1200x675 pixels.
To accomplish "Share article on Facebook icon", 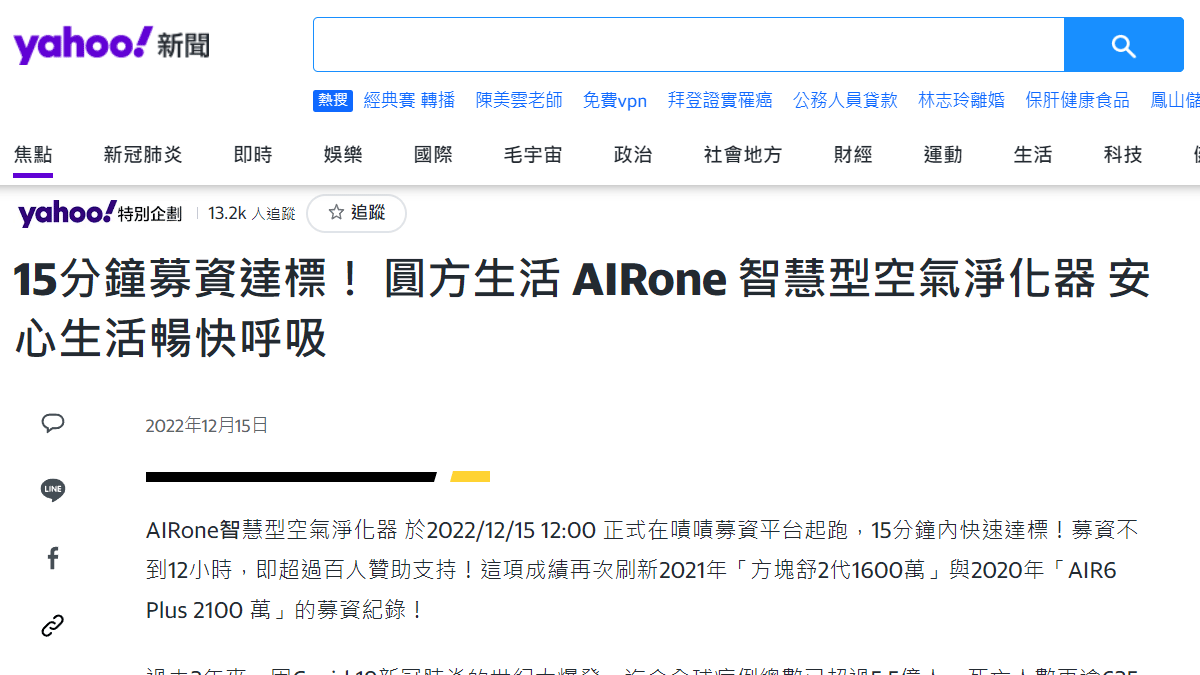I will click(53, 558).
